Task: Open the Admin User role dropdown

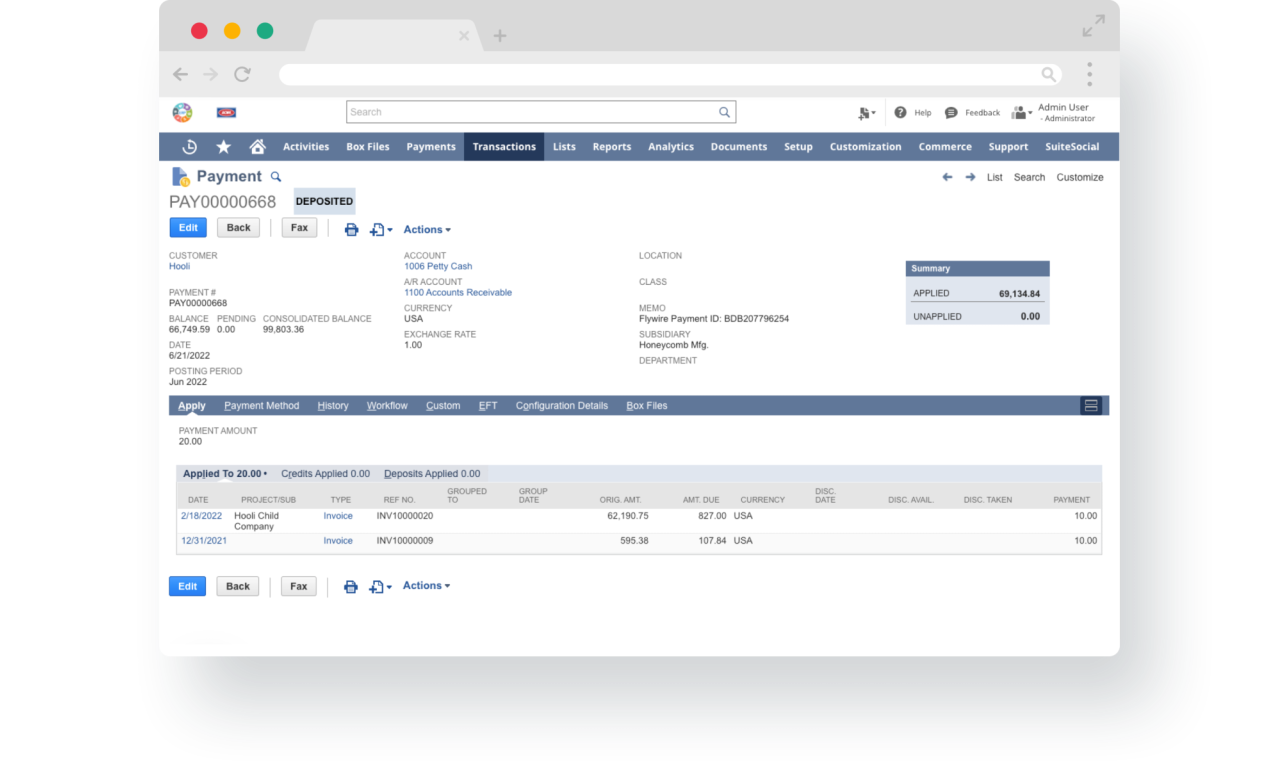Action: [x=1020, y=112]
